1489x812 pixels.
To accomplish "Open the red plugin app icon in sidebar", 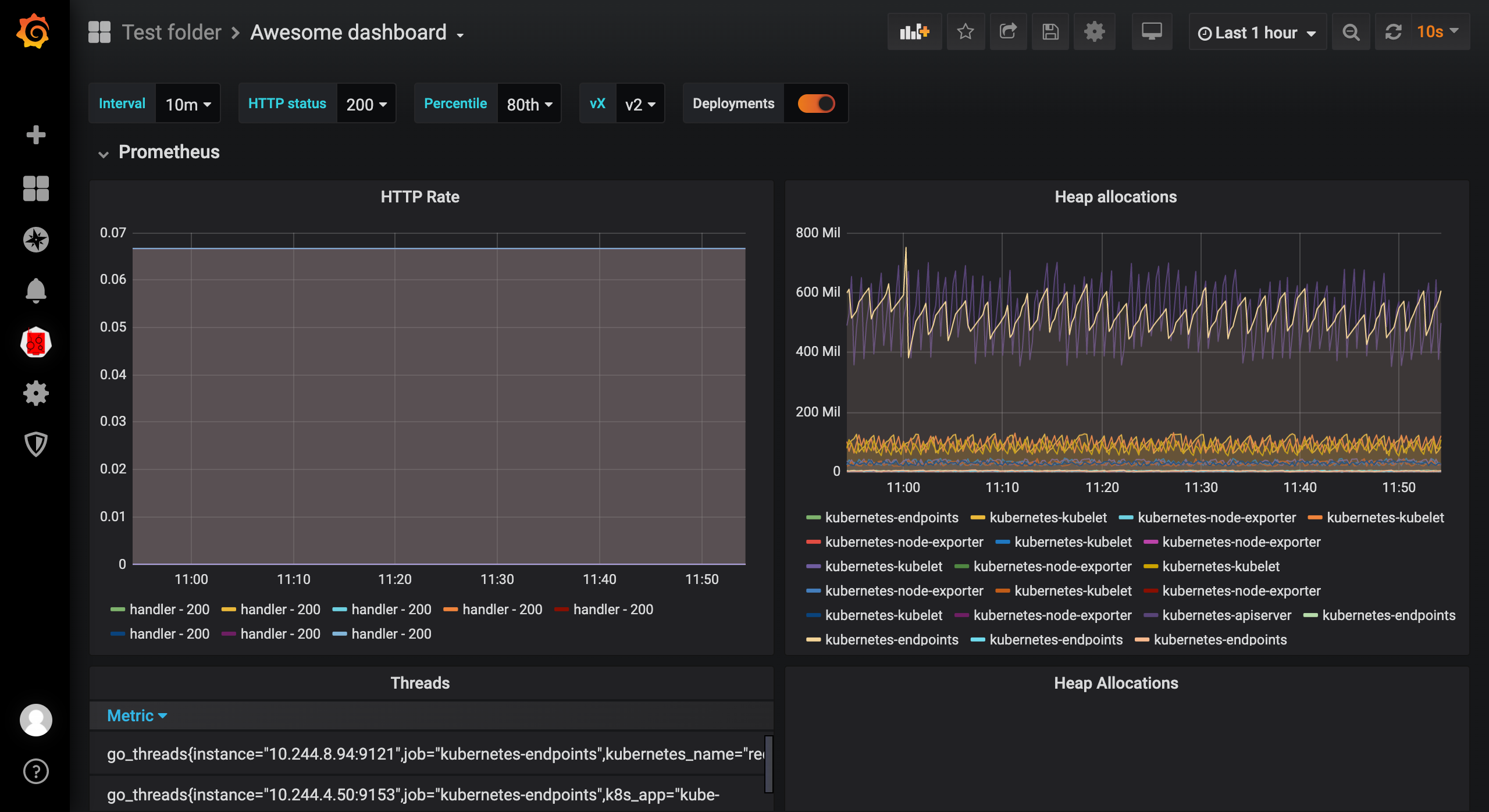I will click(x=35, y=342).
